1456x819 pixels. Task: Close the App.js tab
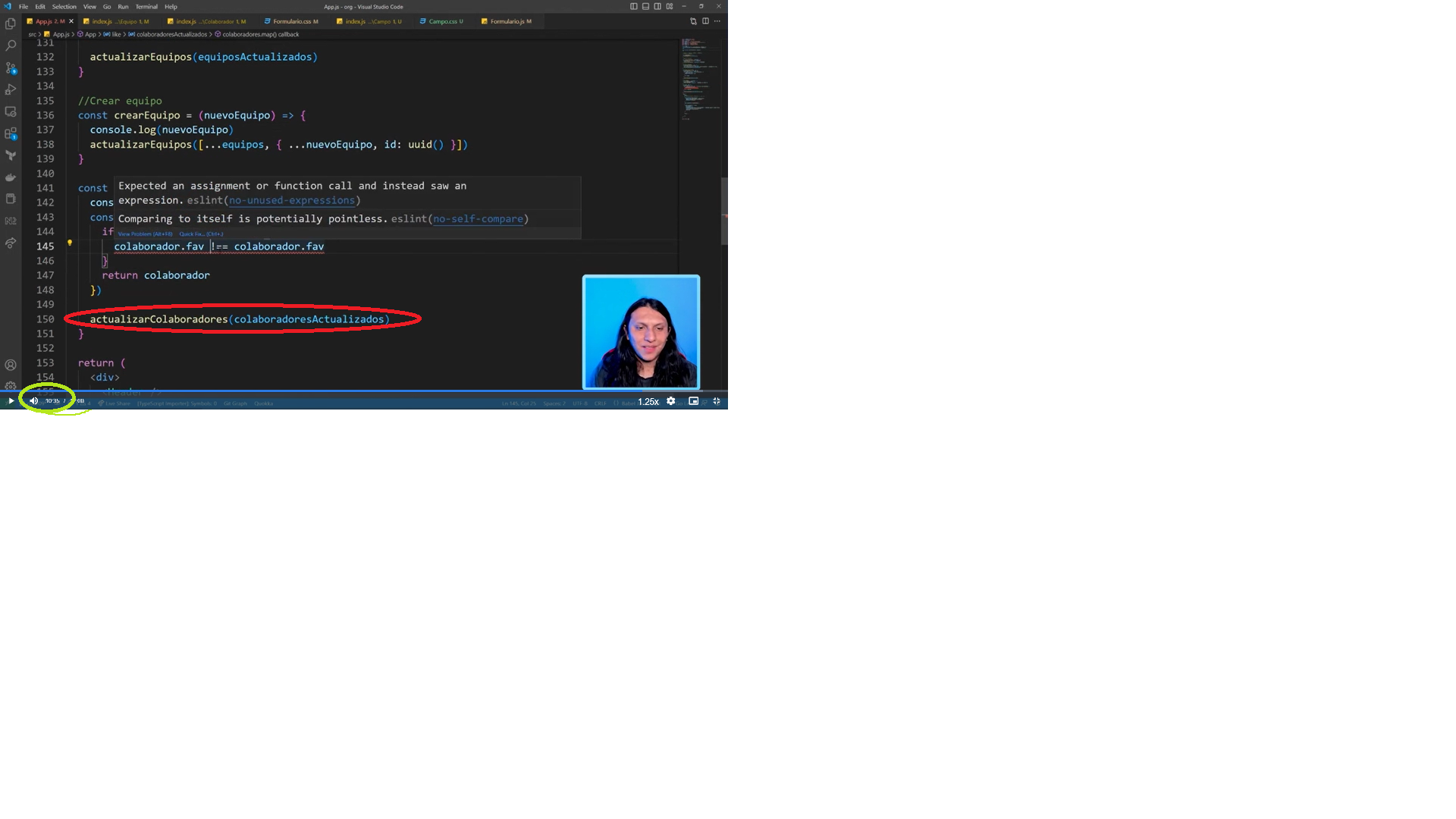click(71, 21)
